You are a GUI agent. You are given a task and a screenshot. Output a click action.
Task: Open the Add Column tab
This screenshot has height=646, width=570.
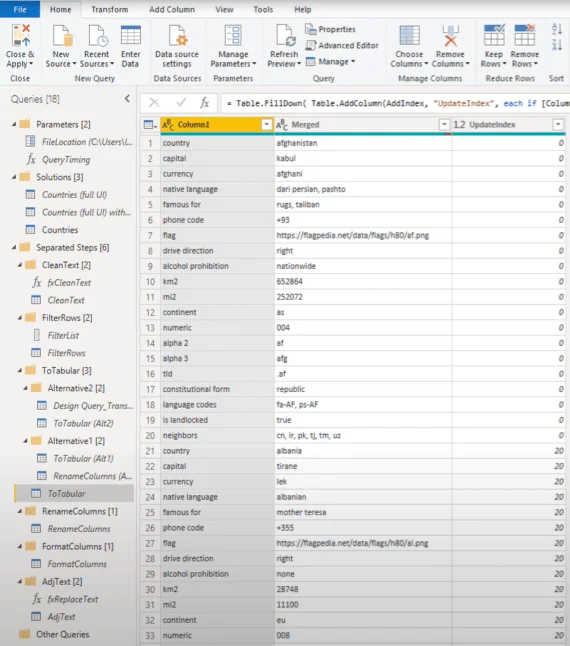[x=172, y=9]
